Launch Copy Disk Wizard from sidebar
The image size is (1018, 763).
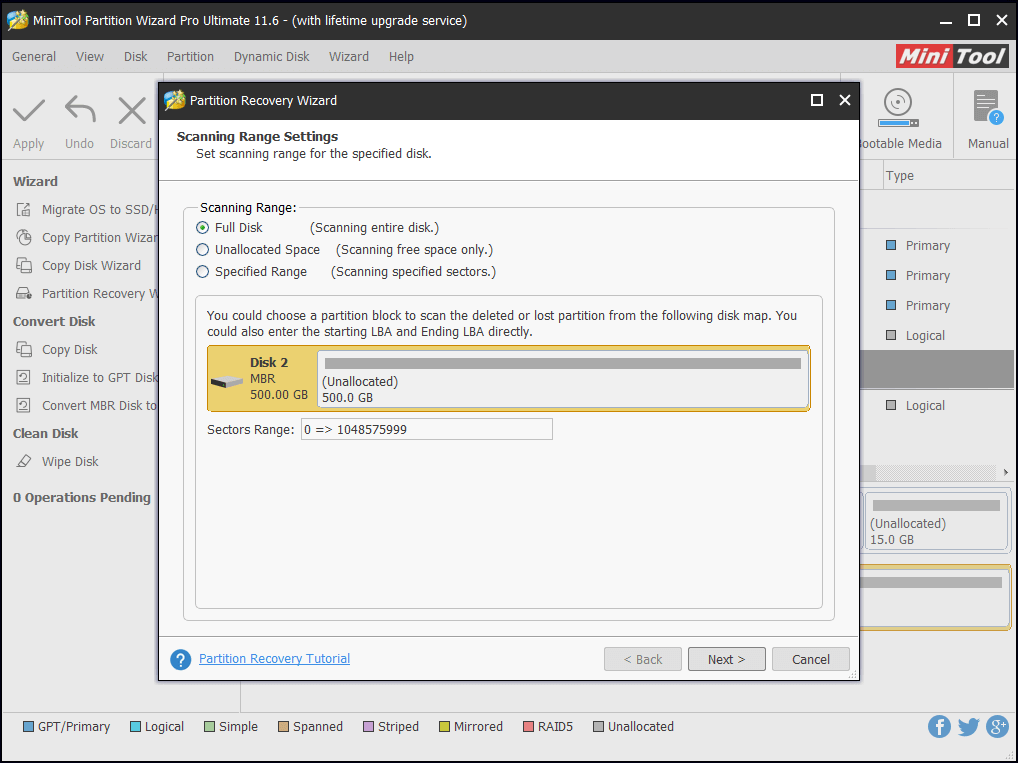coord(79,266)
